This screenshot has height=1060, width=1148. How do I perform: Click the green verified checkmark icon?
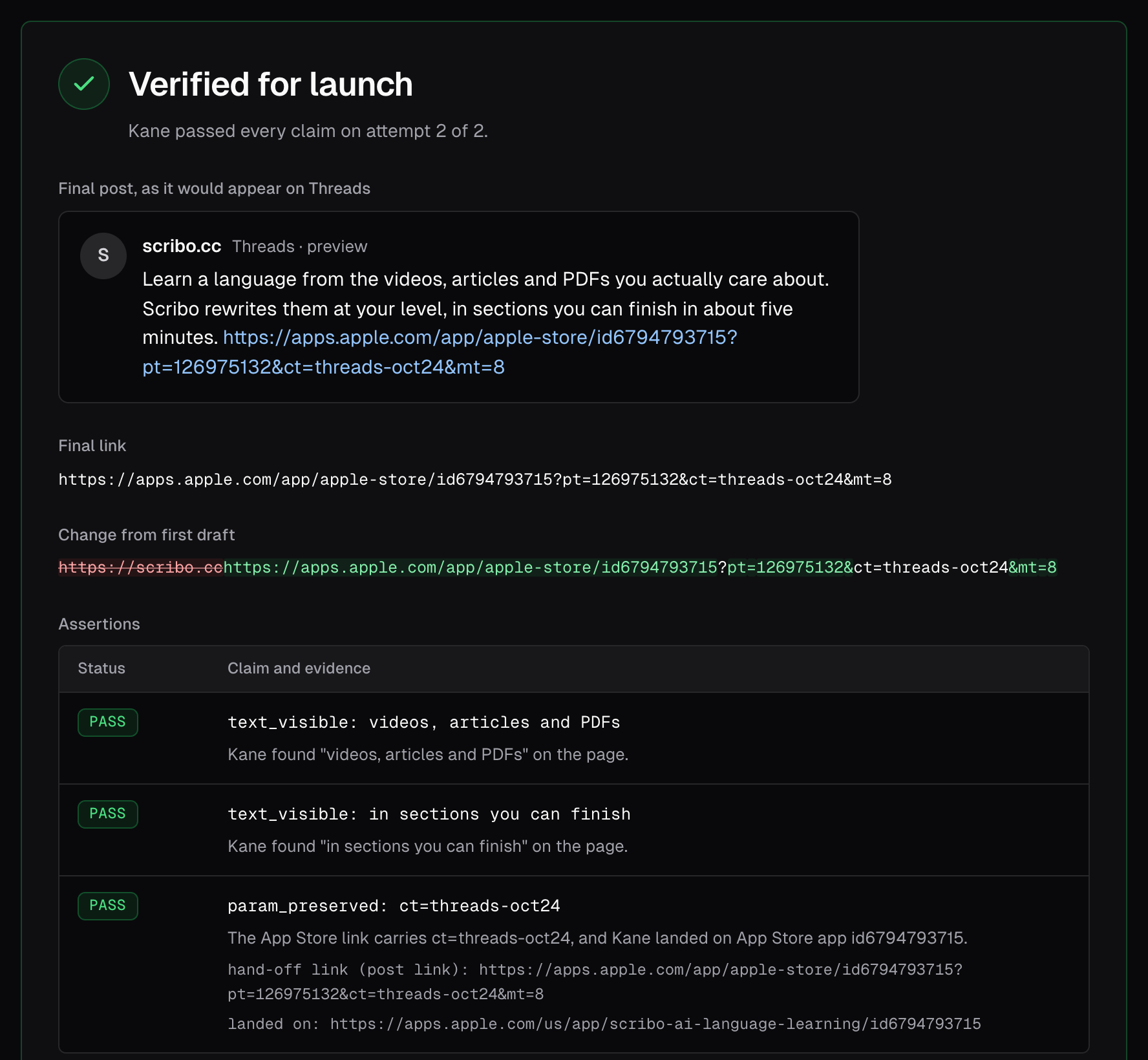[x=84, y=84]
